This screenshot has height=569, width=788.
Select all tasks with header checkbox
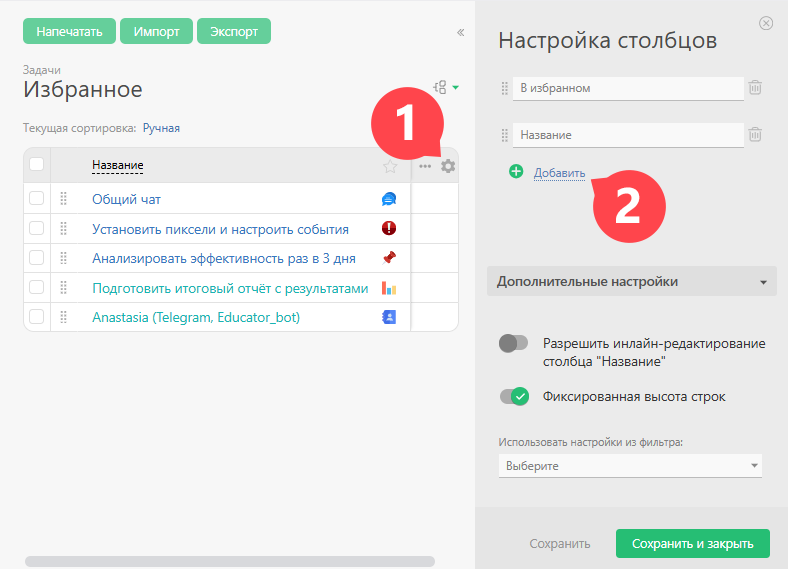[x=37, y=164]
